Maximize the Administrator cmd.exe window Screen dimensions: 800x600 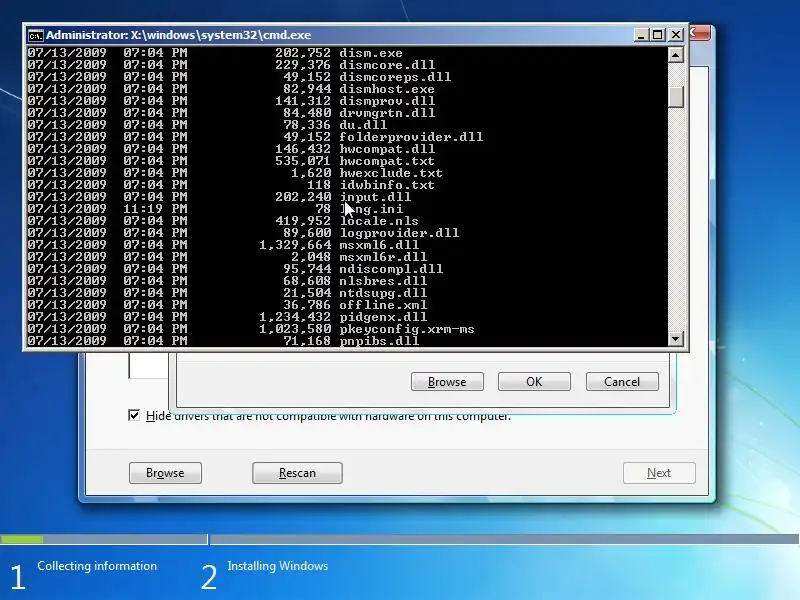pos(658,35)
